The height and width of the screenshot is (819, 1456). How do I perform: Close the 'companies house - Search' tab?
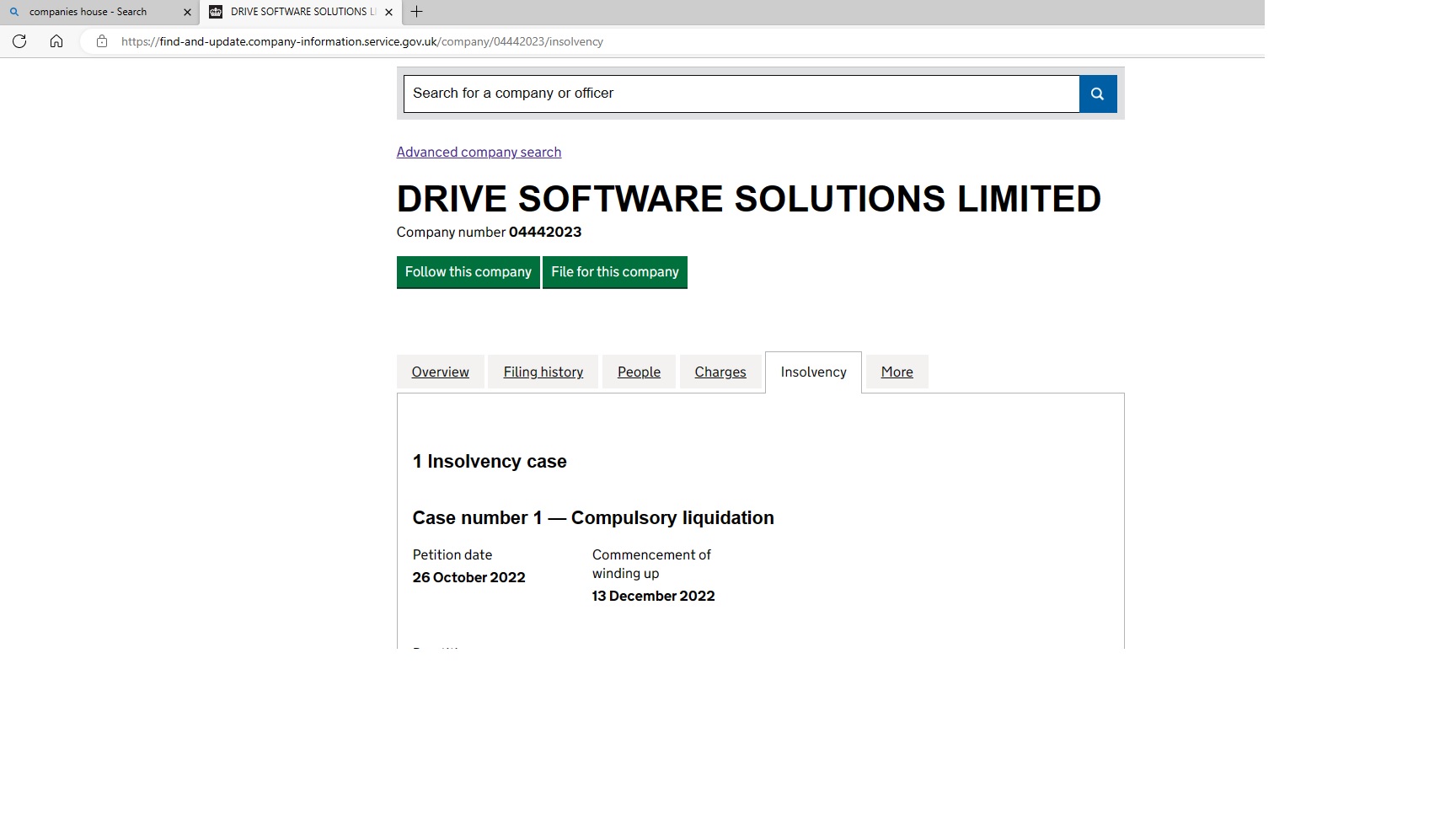tap(187, 12)
